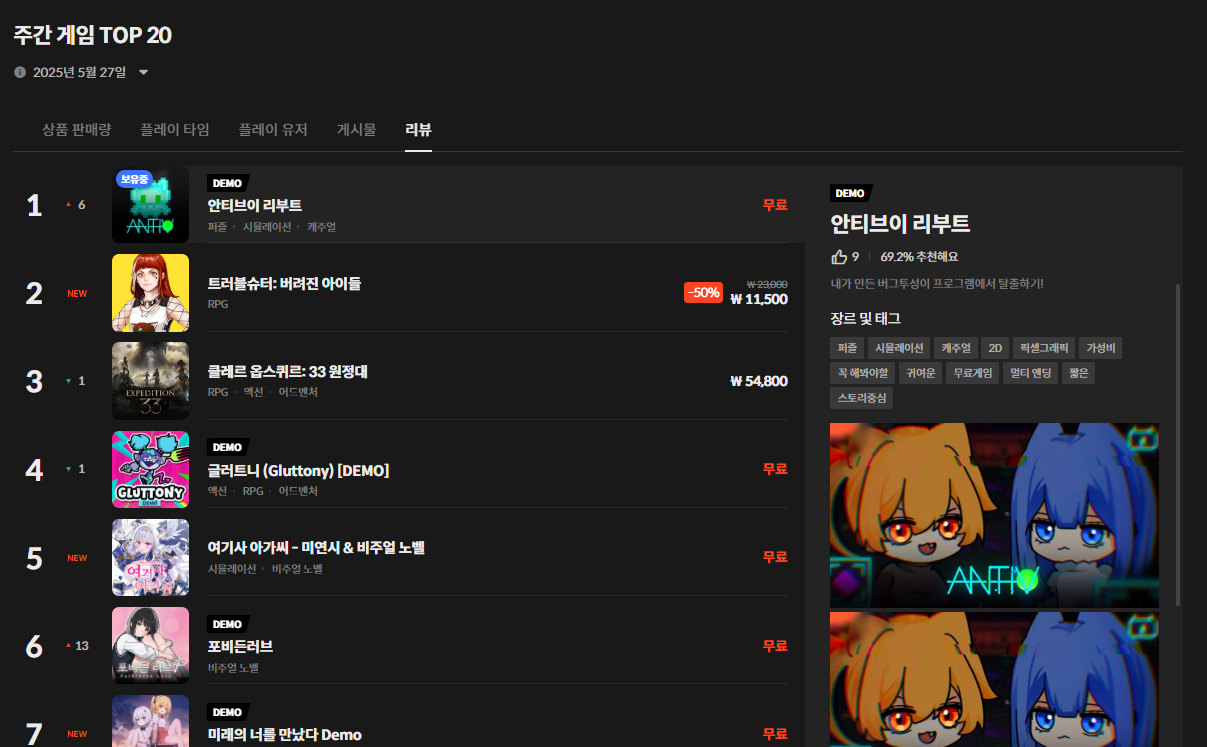Click the 어드벤처 genre under 클레르 옵스퀴르

(298, 391)
